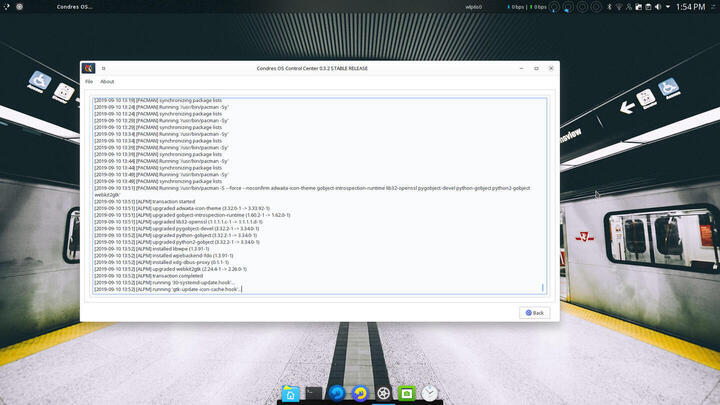The image size is (720, 405).
Task: Click the Bluetooth icon in top panel
Action: click(x=610, y=7)
